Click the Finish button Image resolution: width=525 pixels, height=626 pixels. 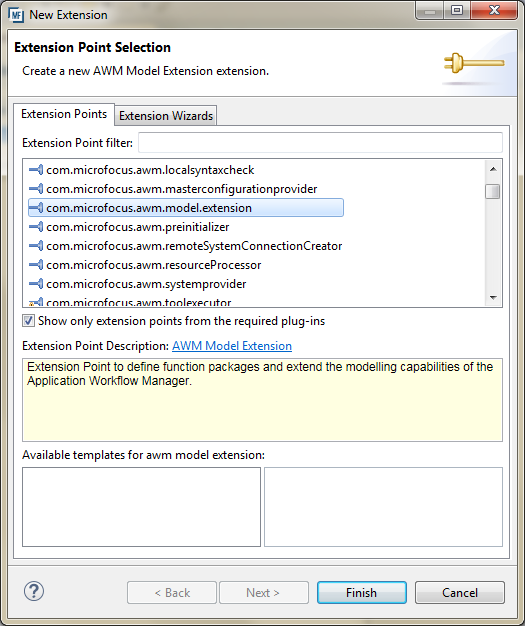tap(362, 592)
